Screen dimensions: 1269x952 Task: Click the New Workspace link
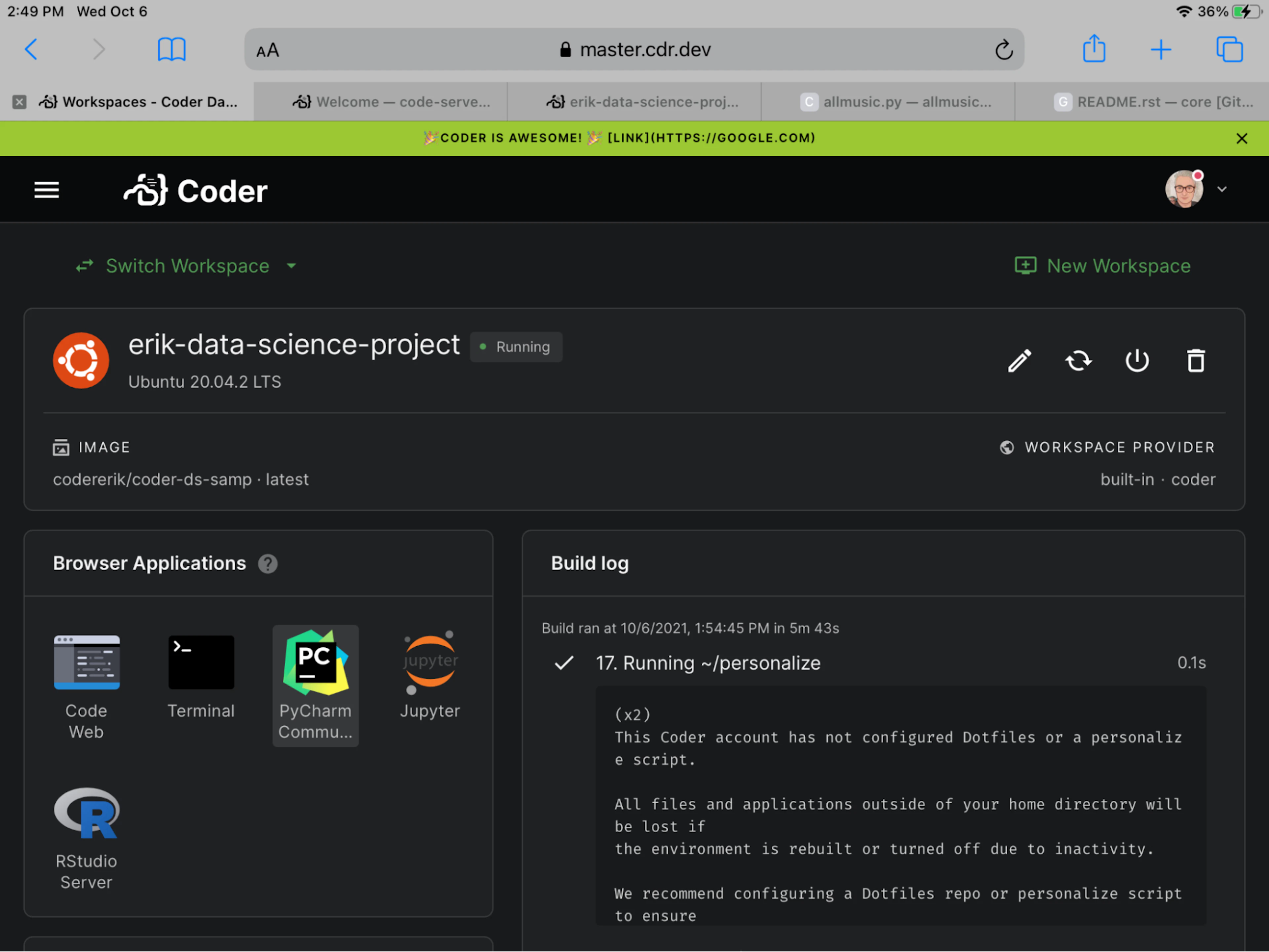click(x=1103, y=266)
